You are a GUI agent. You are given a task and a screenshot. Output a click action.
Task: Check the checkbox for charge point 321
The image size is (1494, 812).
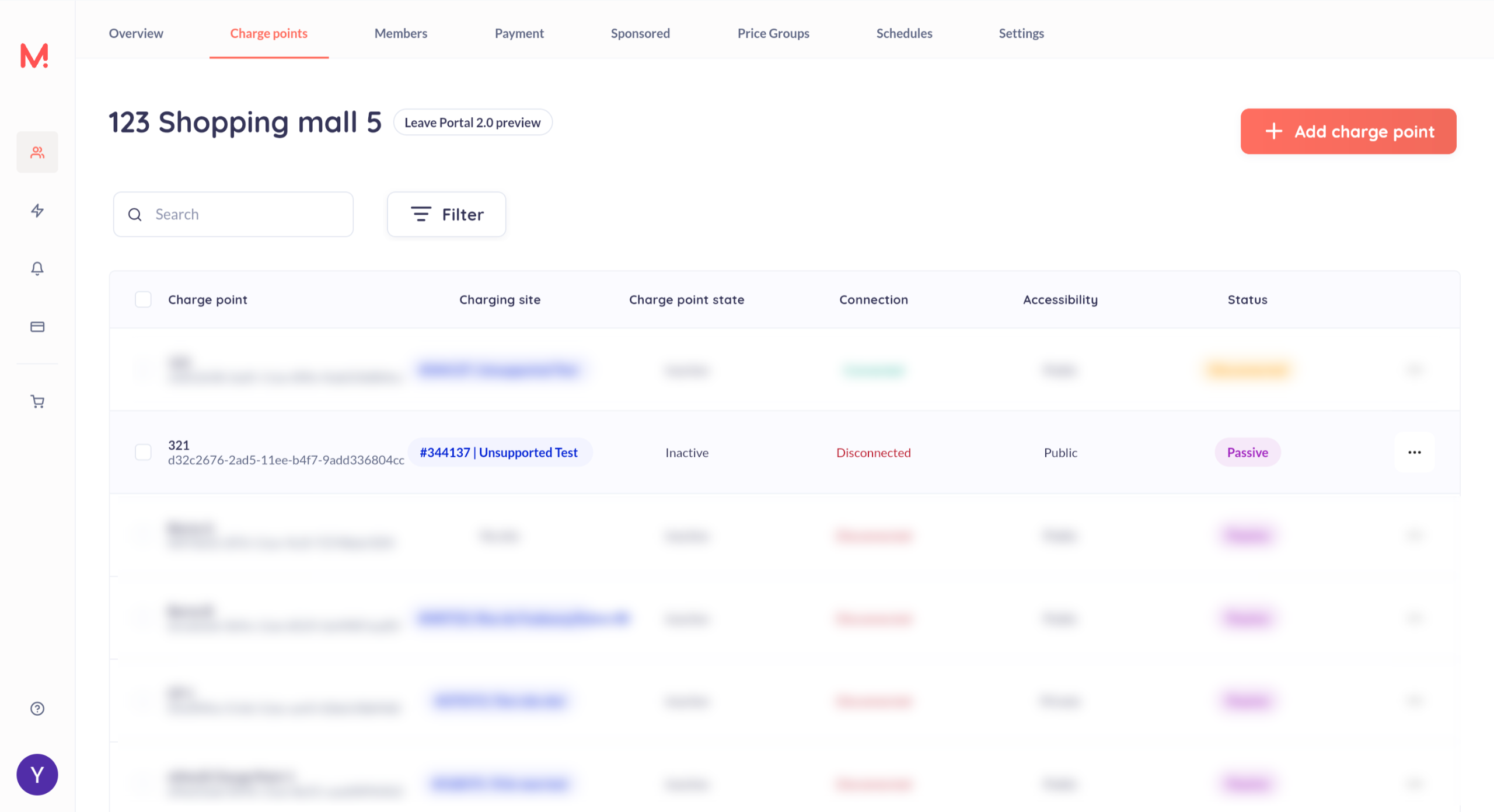coord(143,452)
